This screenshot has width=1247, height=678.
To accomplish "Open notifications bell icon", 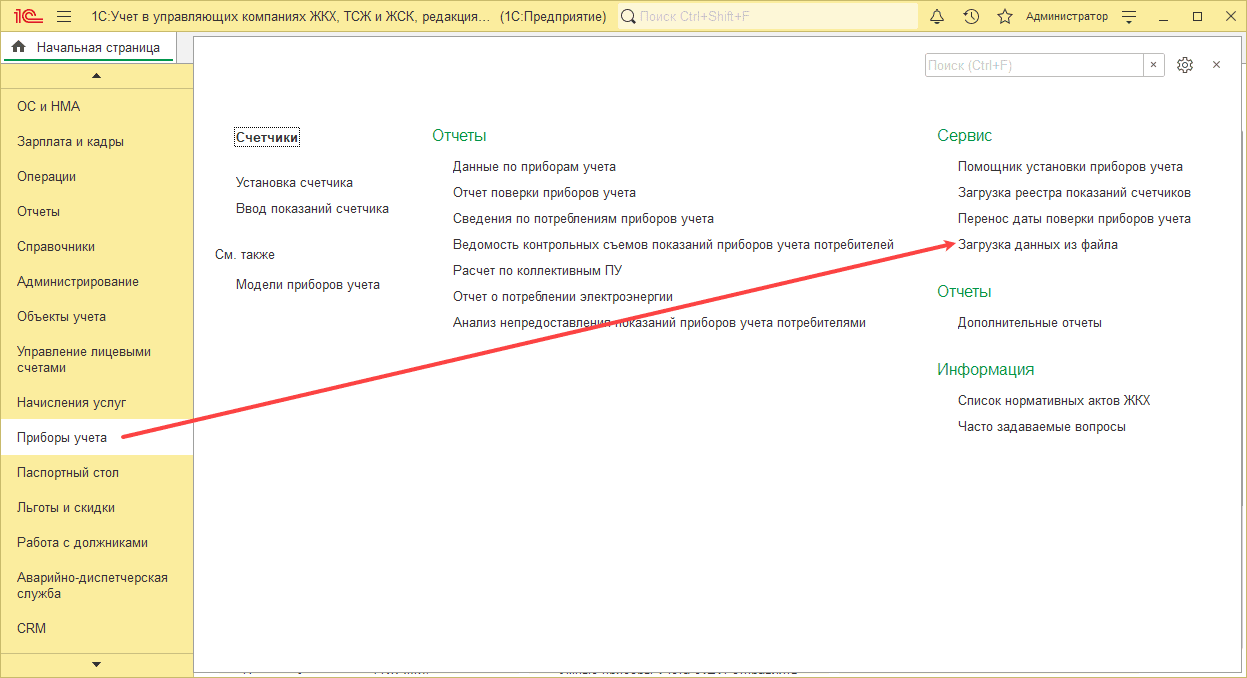I will click(x=937, y=17).
